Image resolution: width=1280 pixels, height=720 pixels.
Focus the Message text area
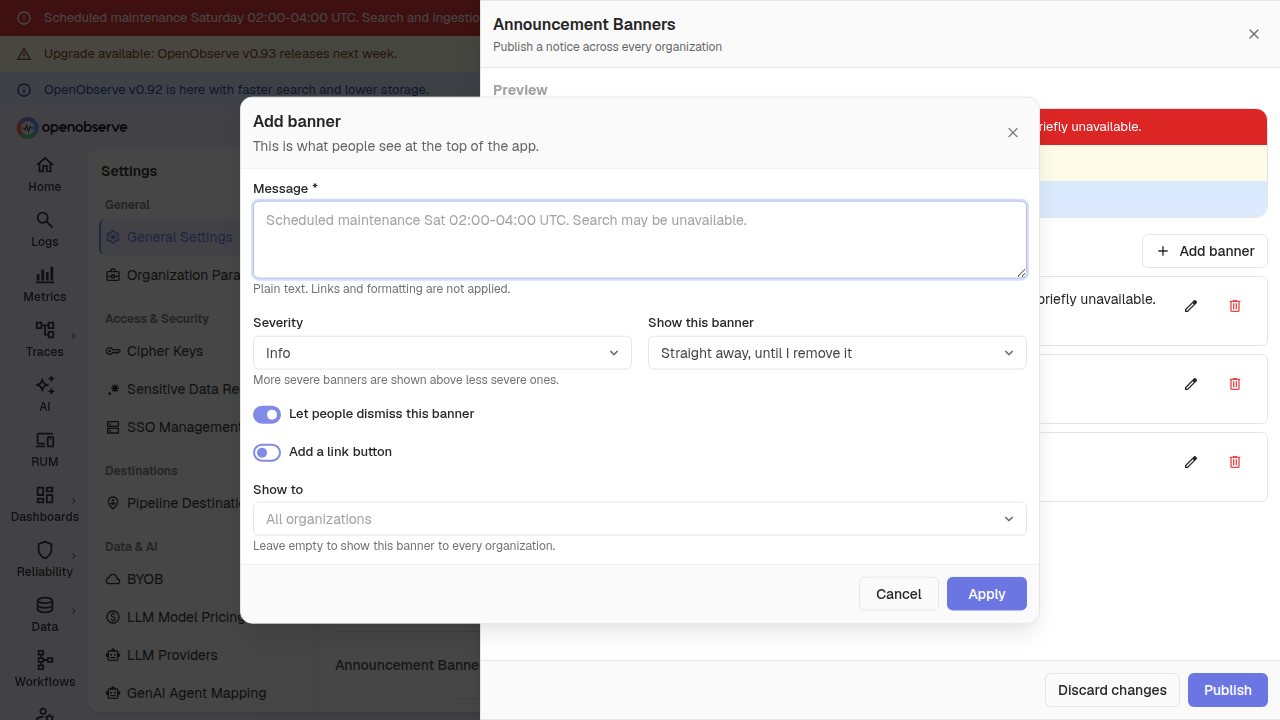(x=640, y=240)
